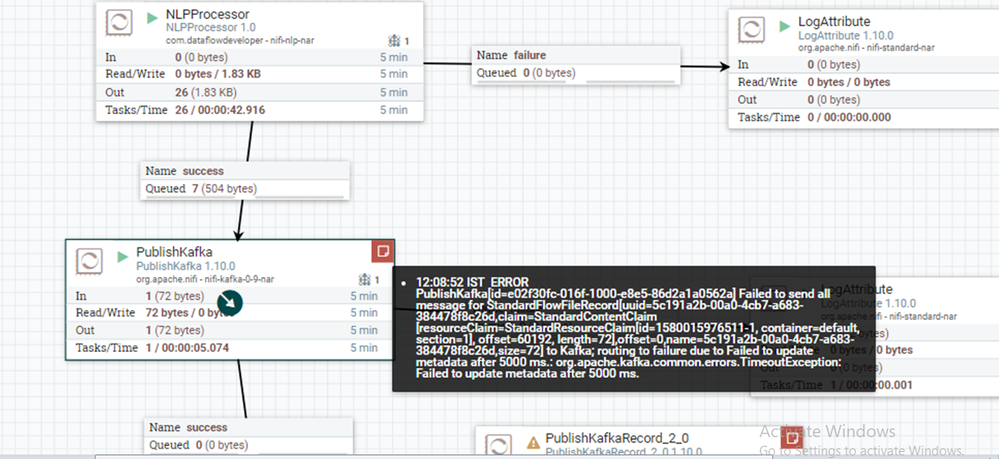Viewport: 999px width, 459px height.
Task: Click the NLPProcessor processor type icon
Action: [x=119, y=23]
